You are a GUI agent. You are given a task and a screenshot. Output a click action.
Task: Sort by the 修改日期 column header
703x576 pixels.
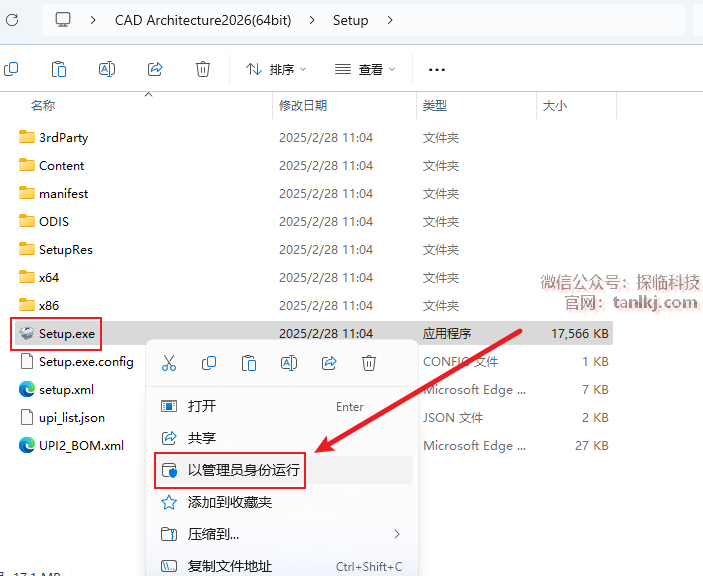coord(303,106)
